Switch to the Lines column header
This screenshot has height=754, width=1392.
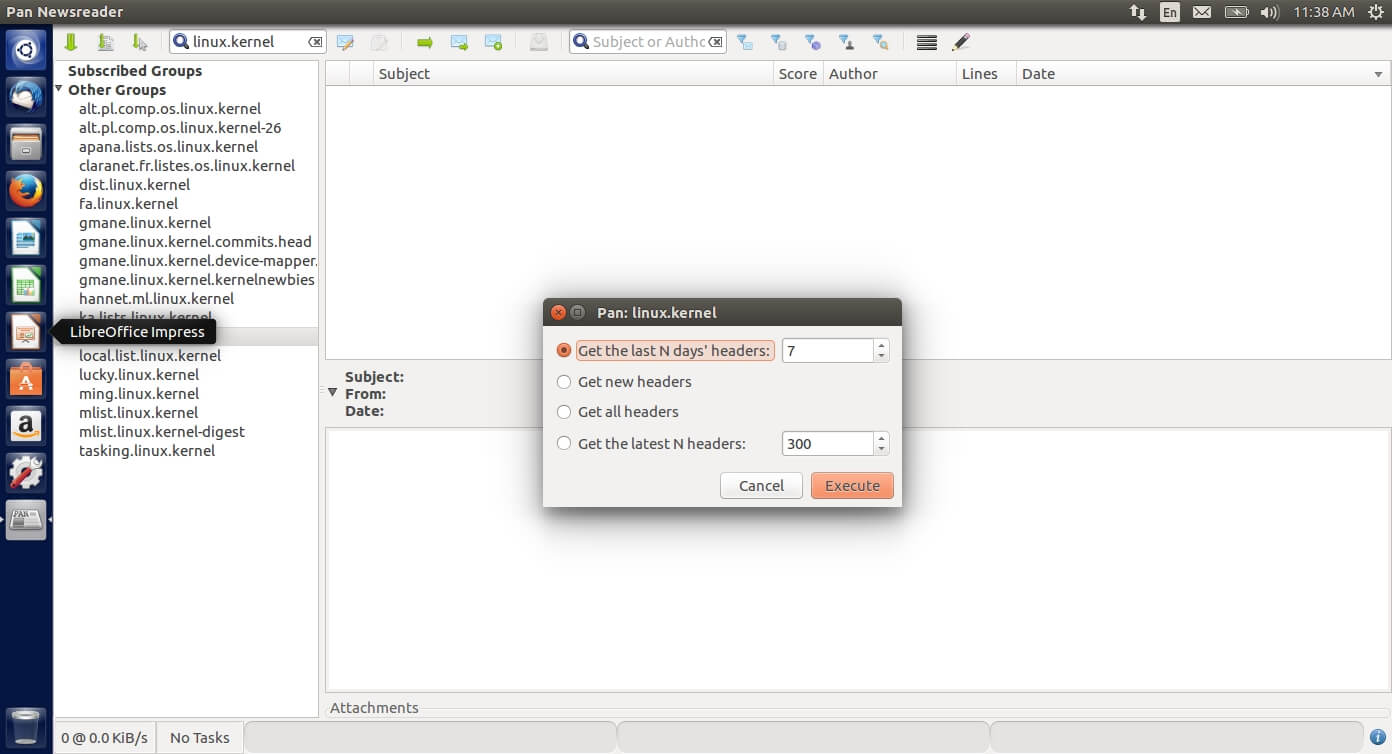(x=981, y=73)
